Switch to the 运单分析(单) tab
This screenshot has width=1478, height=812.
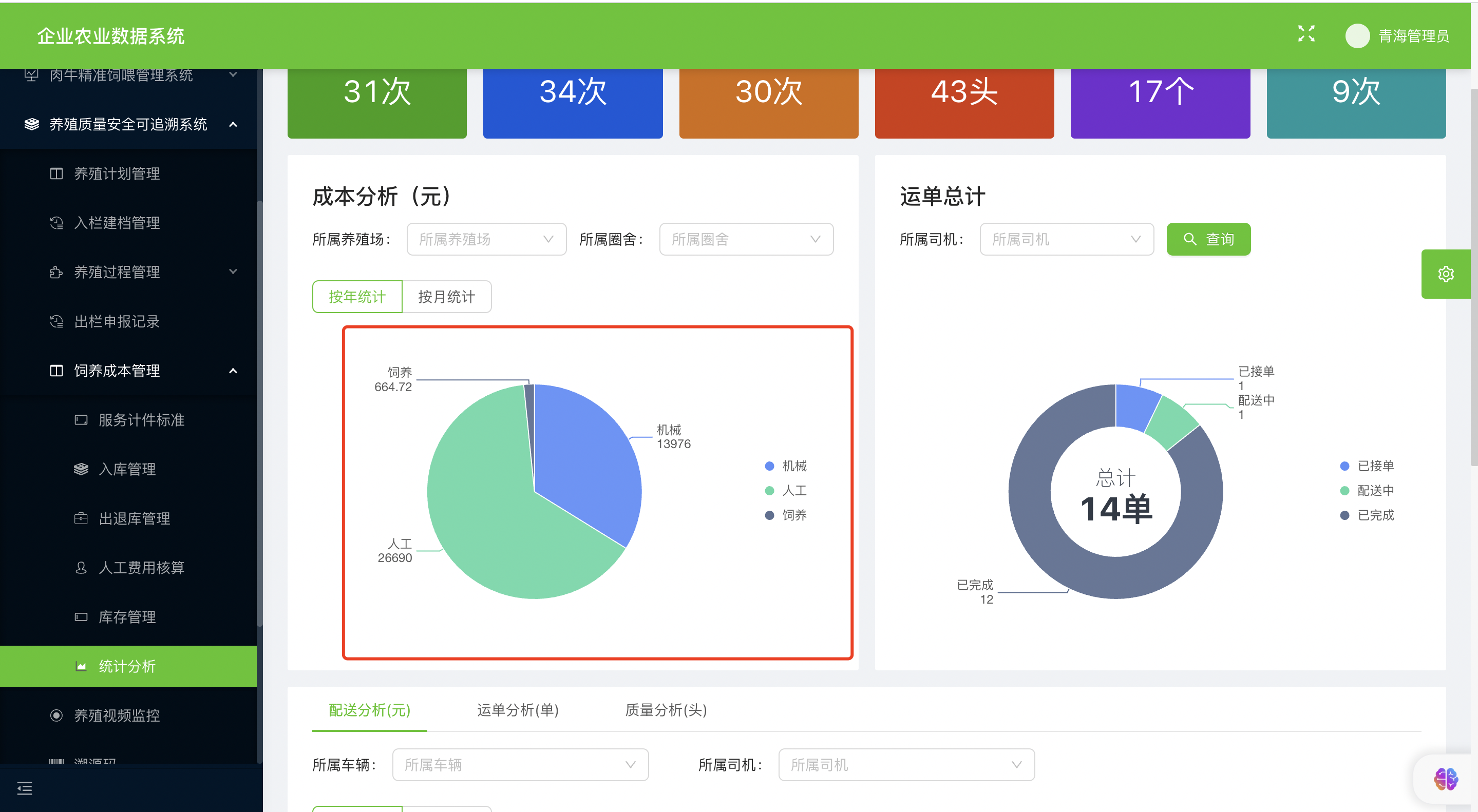point(518,710)
